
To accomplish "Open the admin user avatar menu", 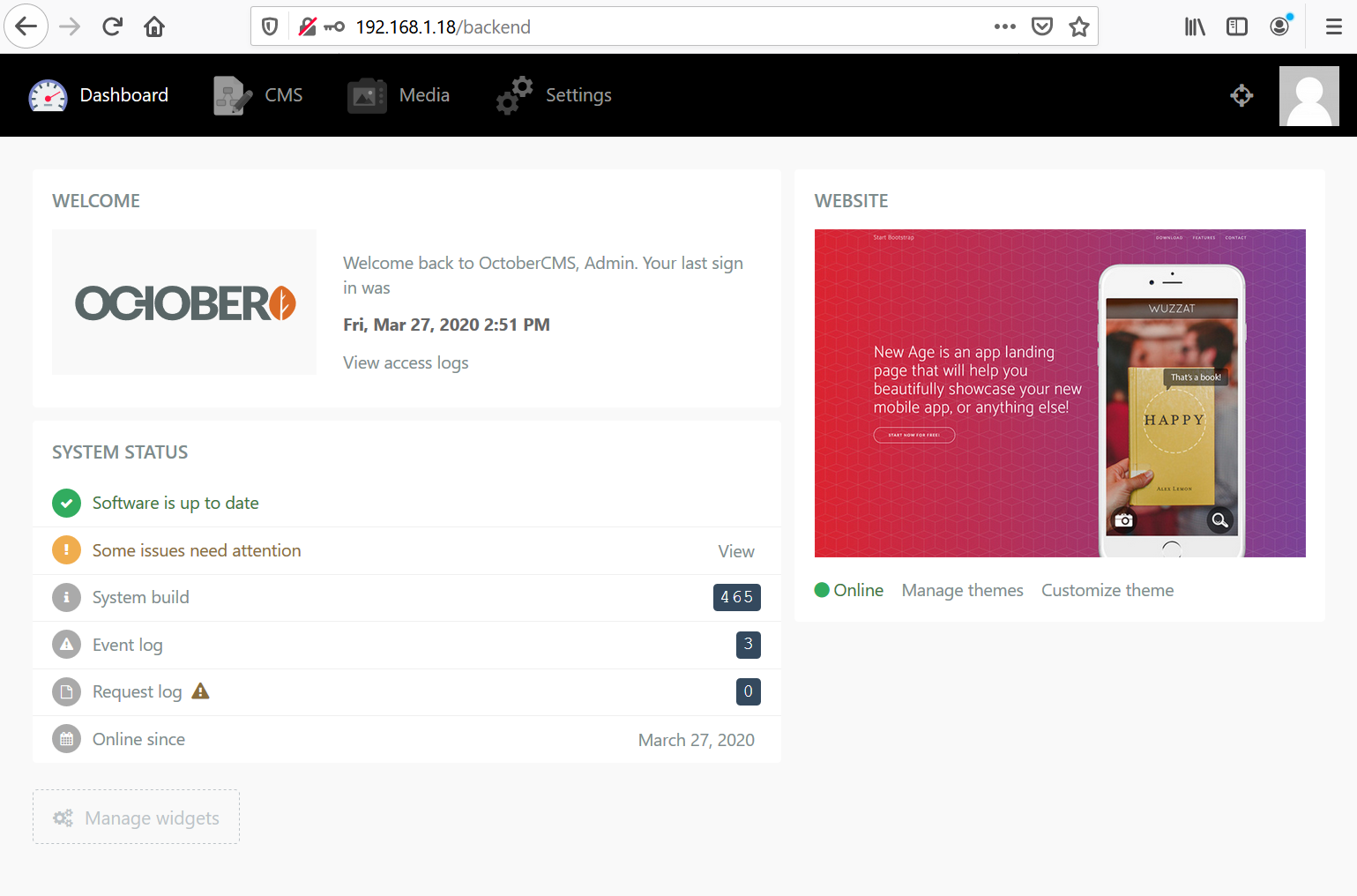I will click(1309, 95).
